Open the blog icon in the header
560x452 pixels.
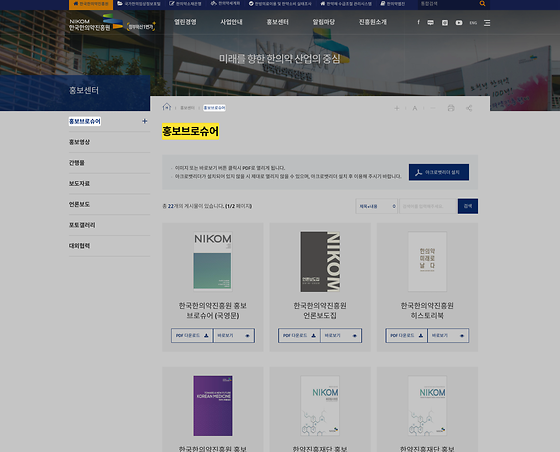(430, 23)
